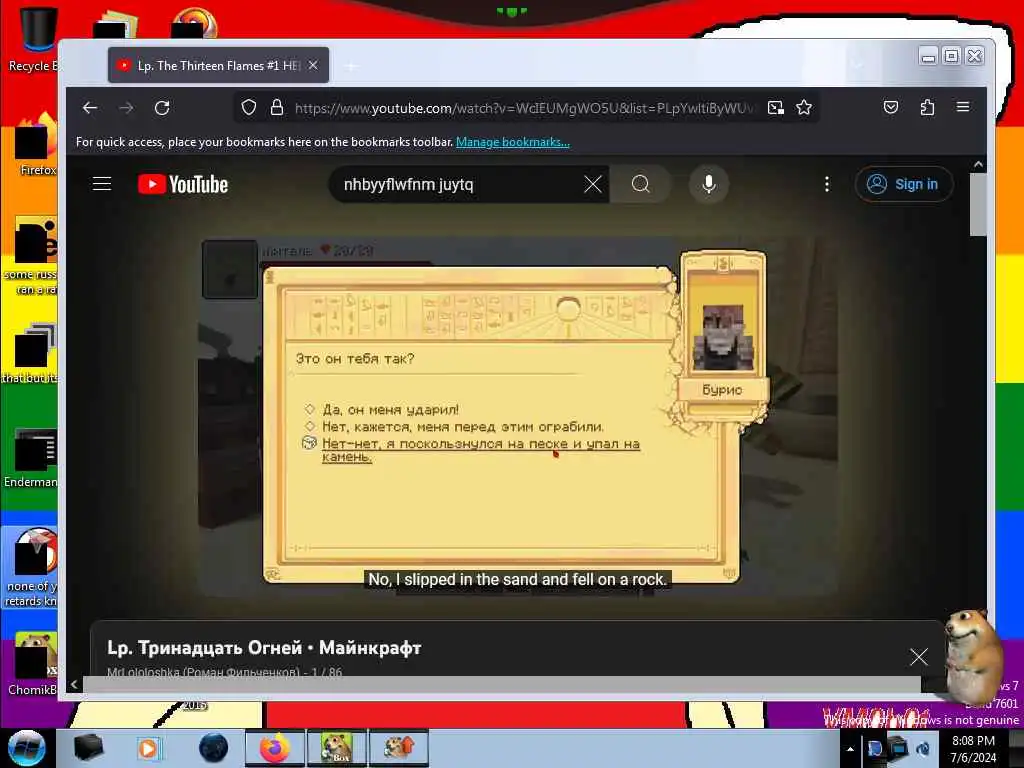This screenshot has width=1024, height=768.
Task: Close the playlist panel with the X
Action: point(918,657)
